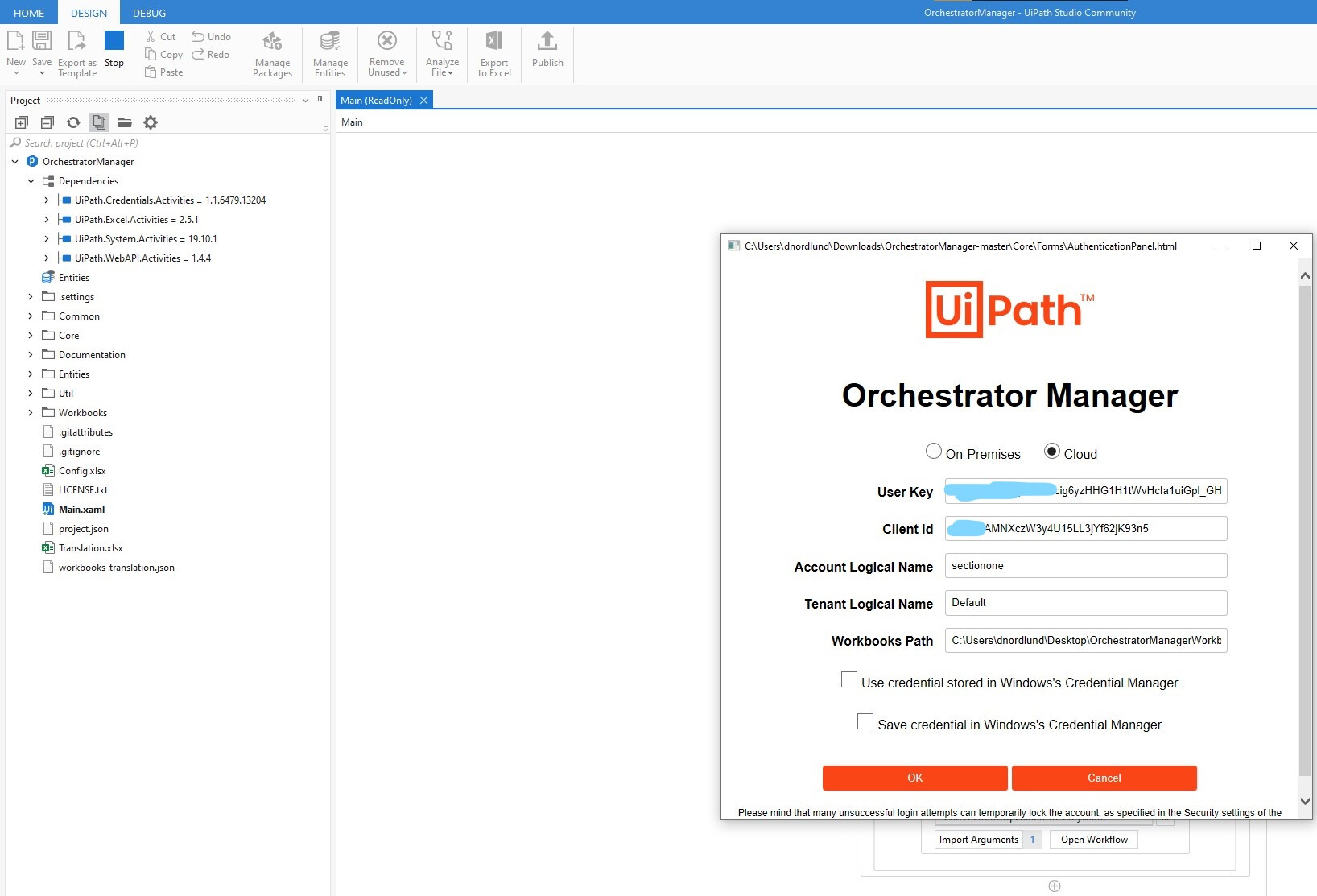
Task: Expand the Documentation folder
Action: (x=31, y=355)
